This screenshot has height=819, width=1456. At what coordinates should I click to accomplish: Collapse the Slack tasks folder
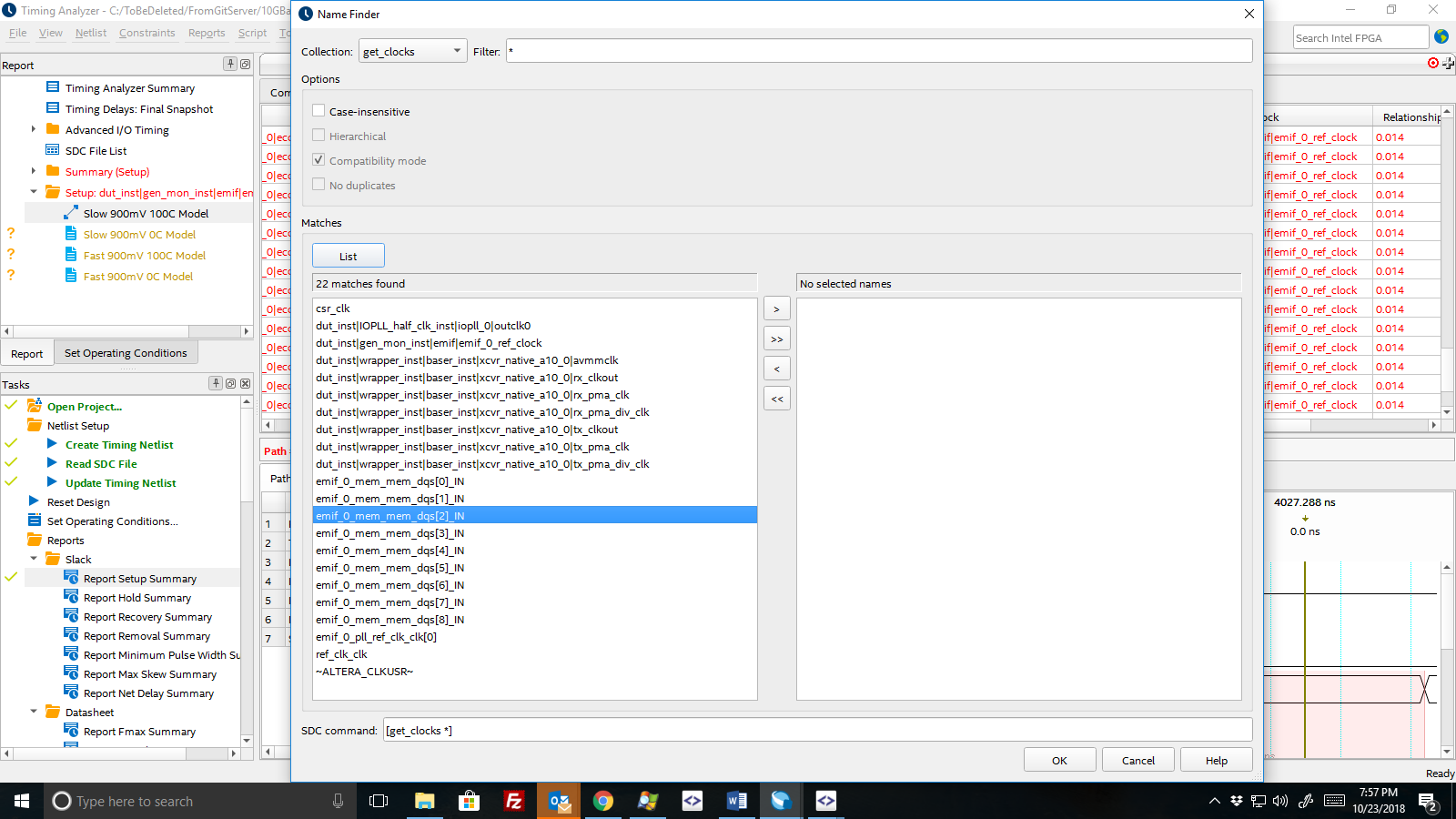pos(34,559)
